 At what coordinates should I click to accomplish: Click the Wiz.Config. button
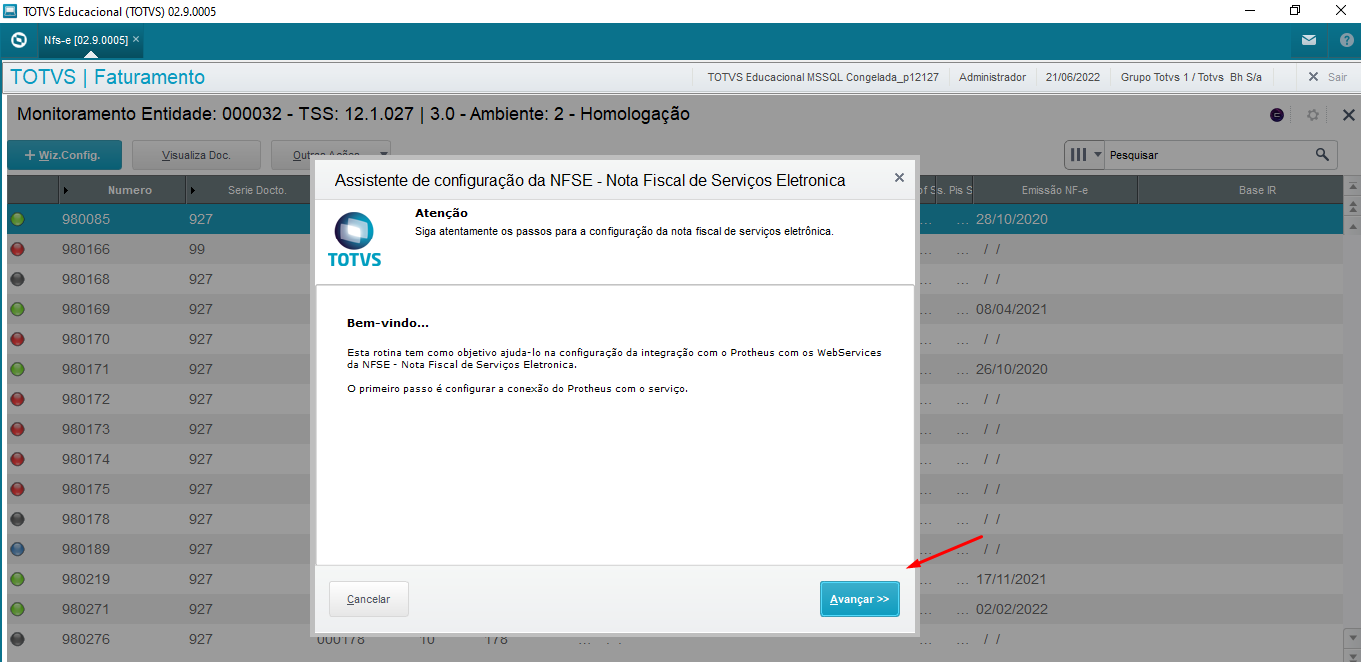pos(66,155)
